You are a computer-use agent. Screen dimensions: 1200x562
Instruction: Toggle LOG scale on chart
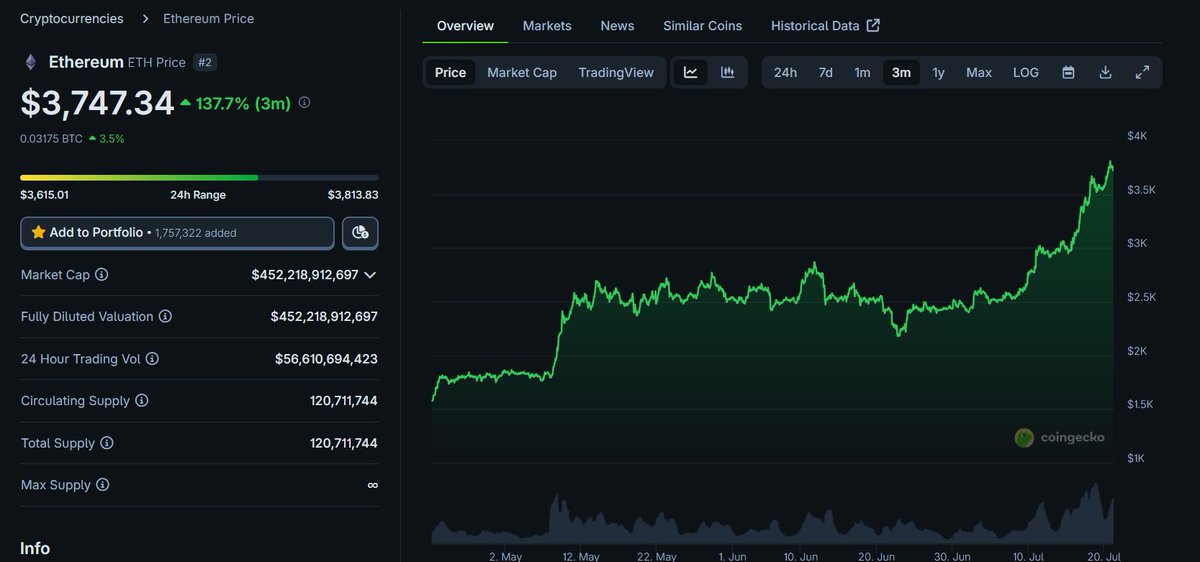click(1026, 72)
